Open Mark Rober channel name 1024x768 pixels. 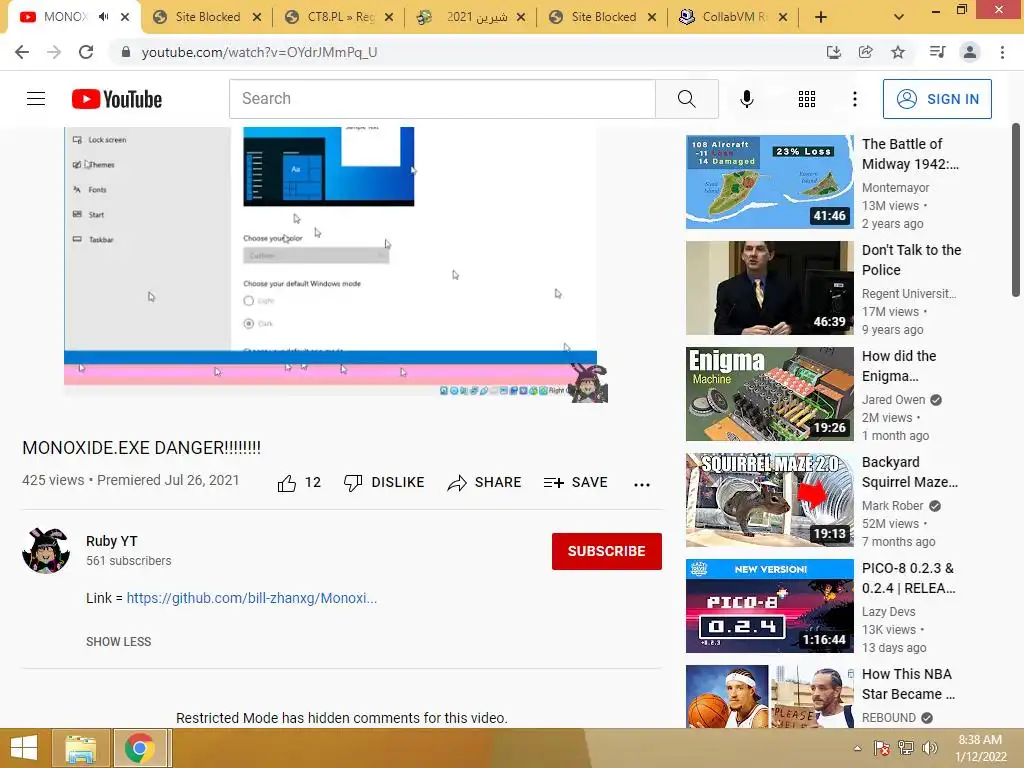pyautogui.click(x=893, y=505)
